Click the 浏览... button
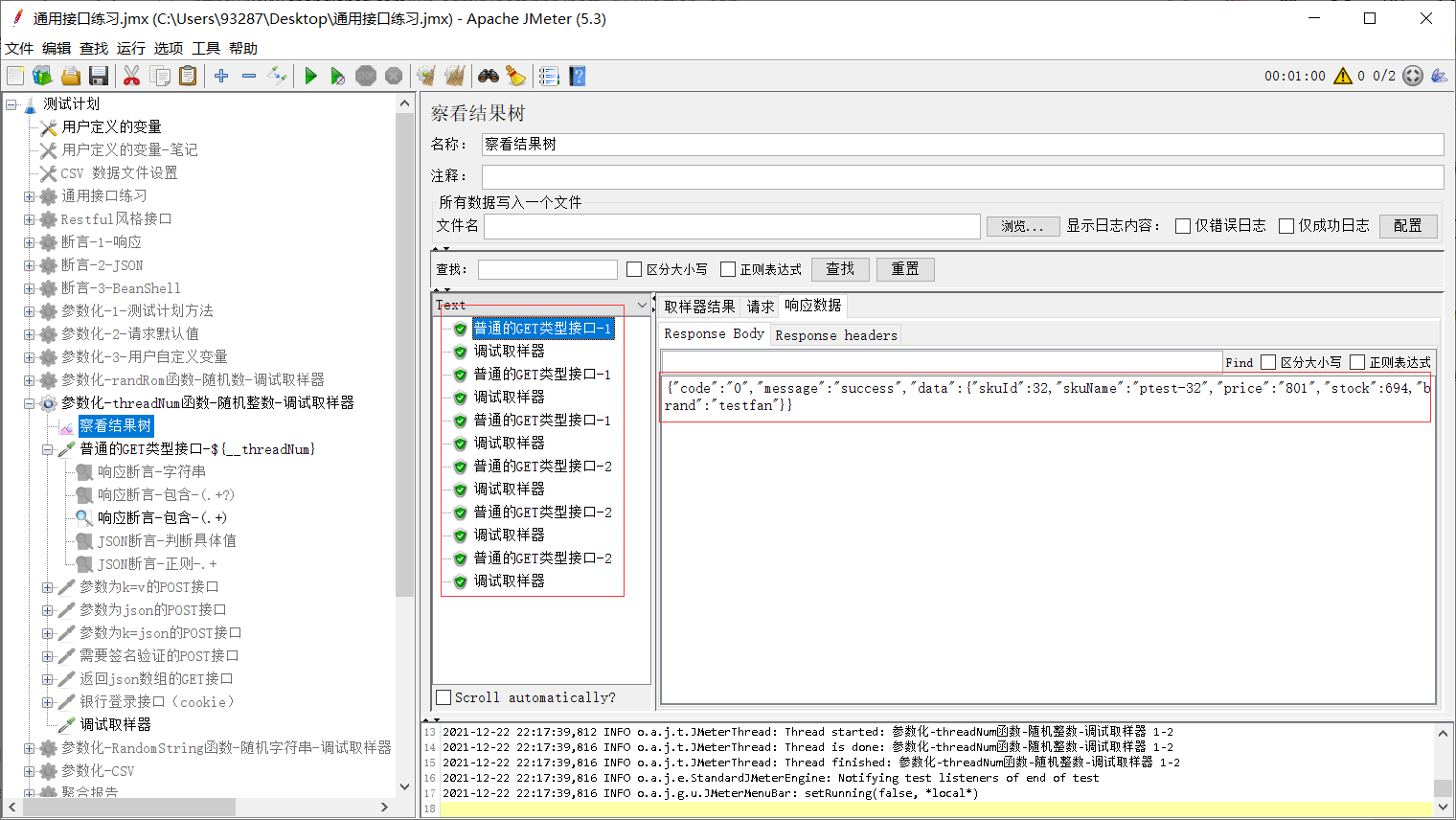1456x820 pixels. coord(1023,226)
